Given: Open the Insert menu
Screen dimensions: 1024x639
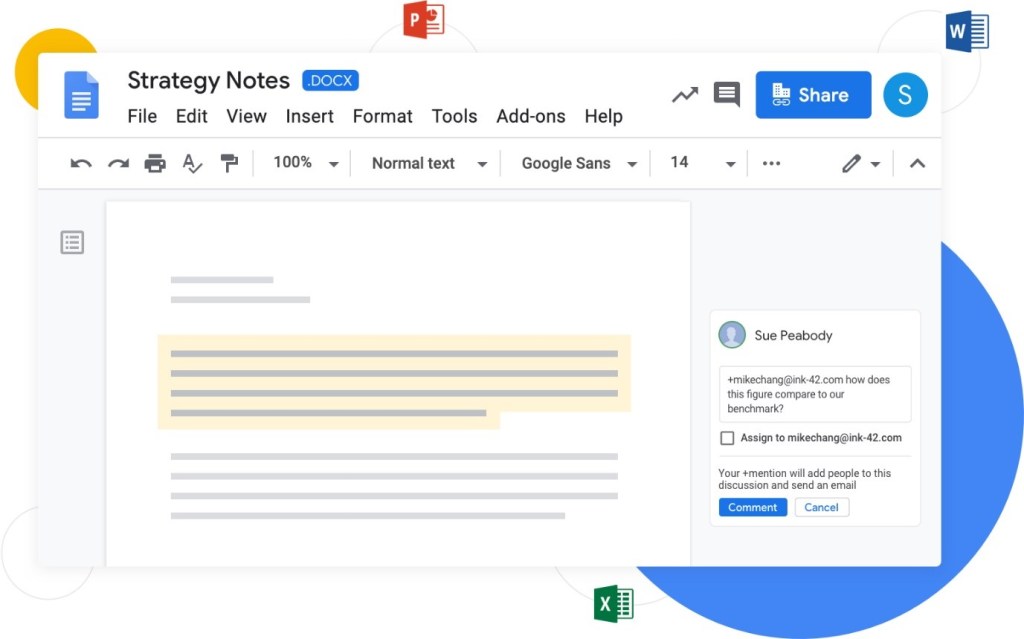Looking at the screenshot, I should point(310,116).
